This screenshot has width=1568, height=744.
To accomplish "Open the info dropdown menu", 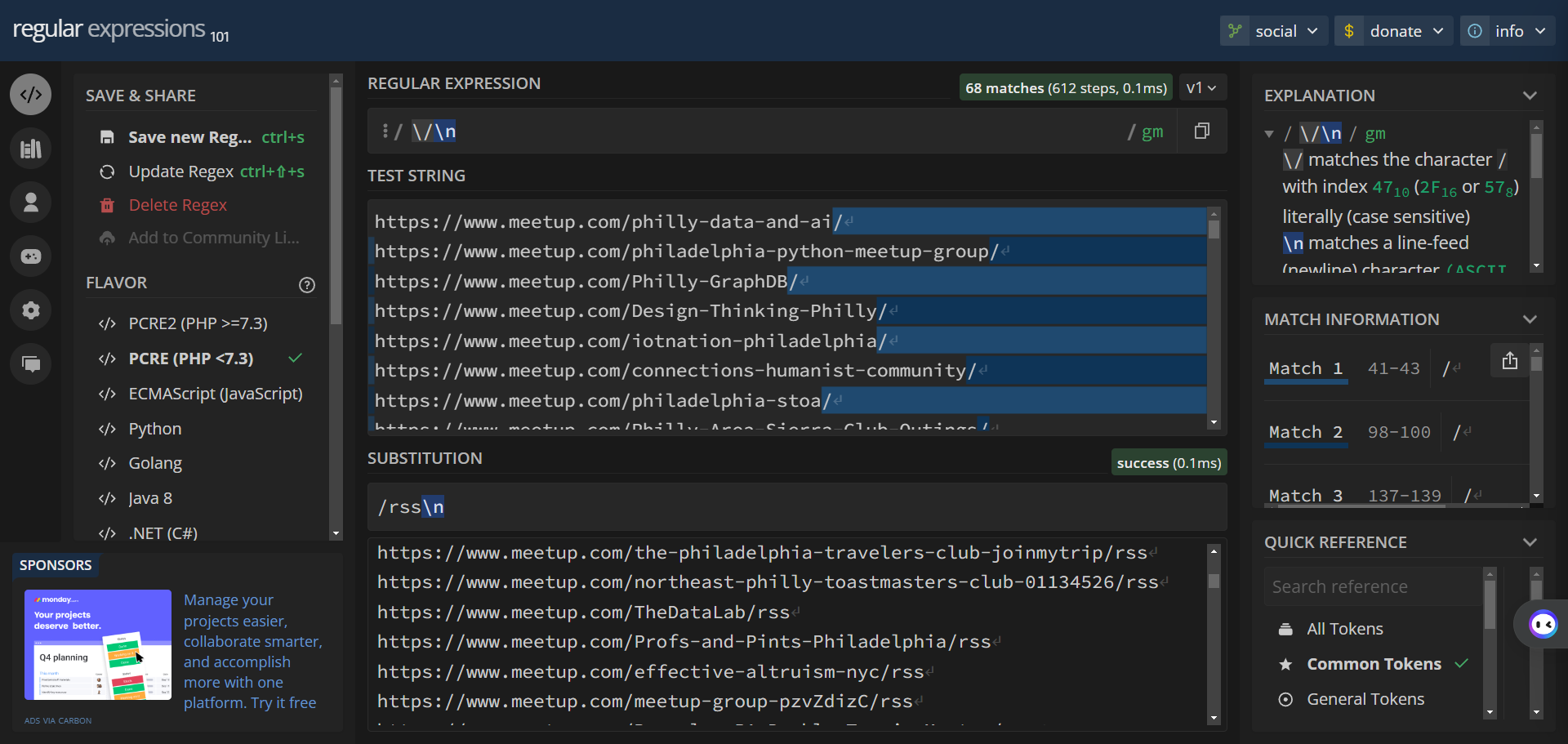I will pyautogui.click(x=1508, y=31).
